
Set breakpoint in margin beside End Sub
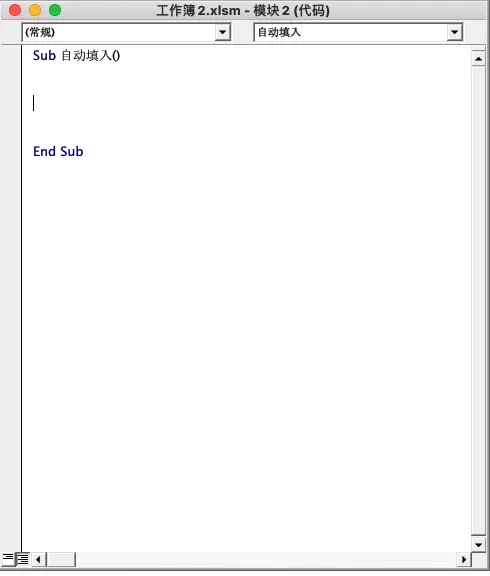(11, 151)
